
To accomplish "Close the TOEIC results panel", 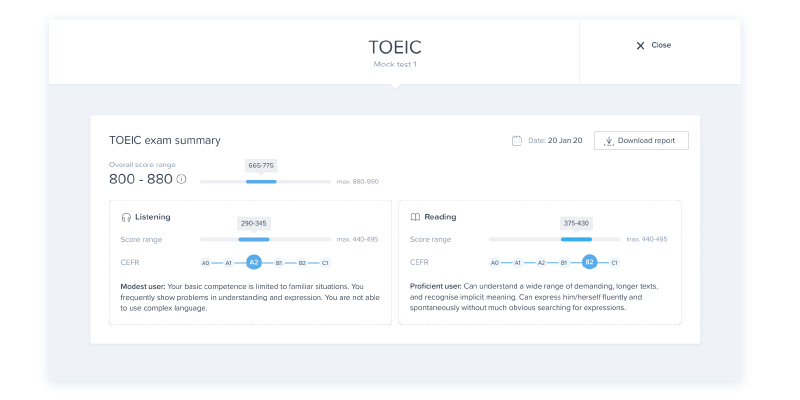I will coord(654,45).
